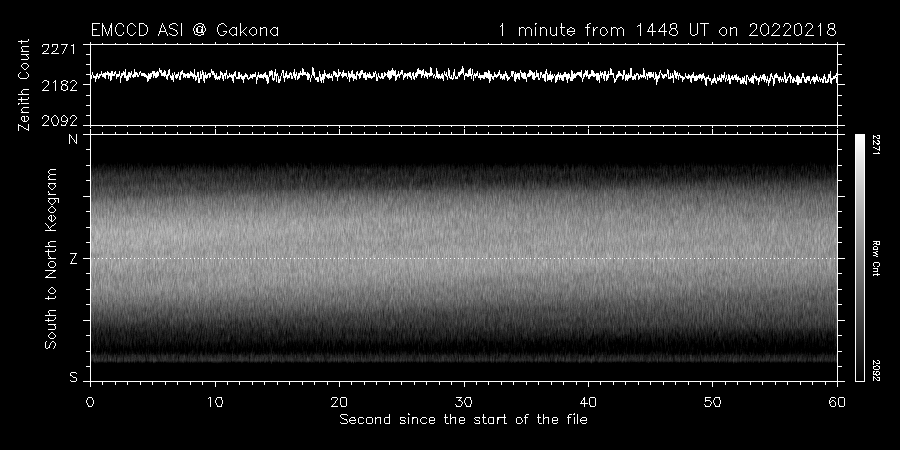Select the 2271 tick on Zenith Count axis

point(62,48)
